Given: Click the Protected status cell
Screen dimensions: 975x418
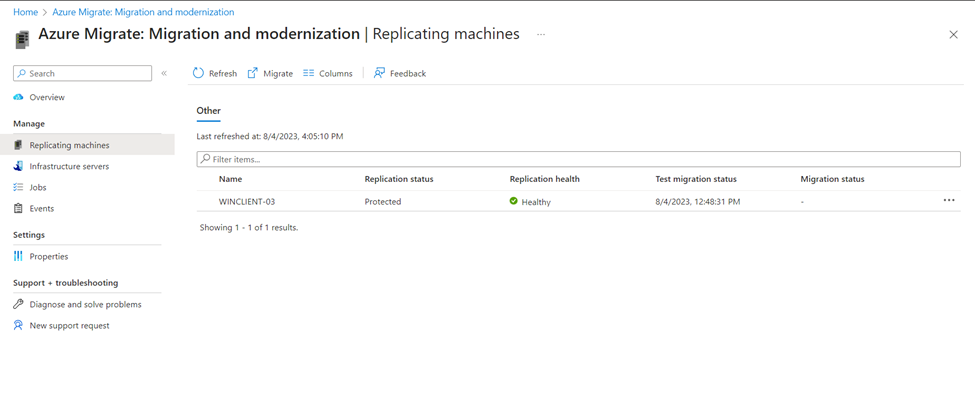Looking at the screenshot, I should coord(383,202).
